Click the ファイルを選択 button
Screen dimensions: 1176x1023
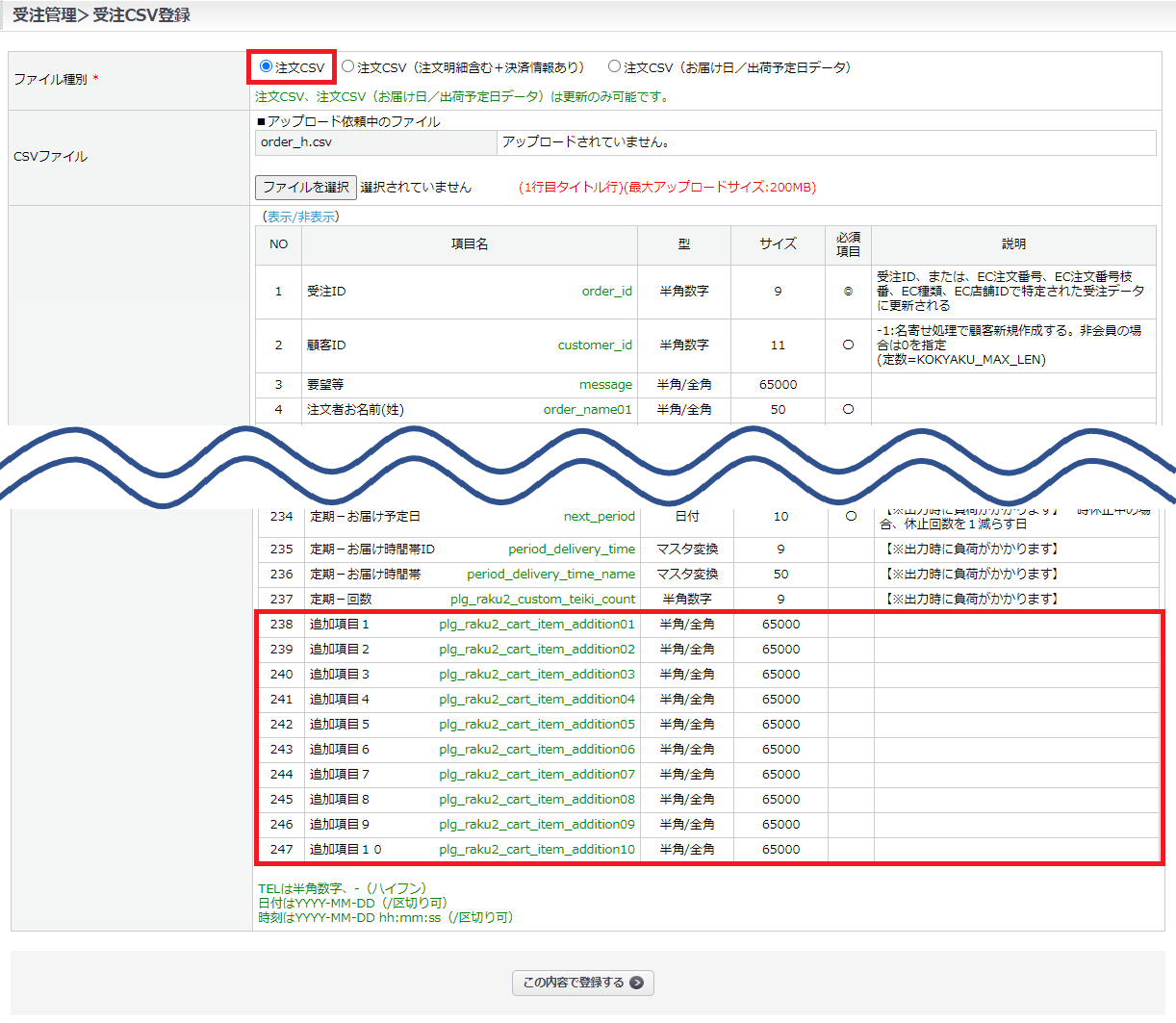coord(306,187)
